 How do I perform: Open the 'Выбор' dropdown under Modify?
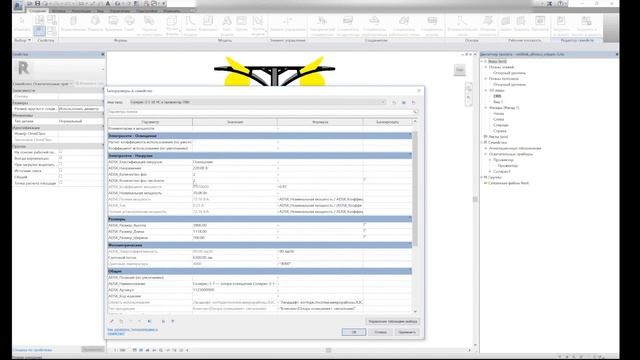(22, 40)
